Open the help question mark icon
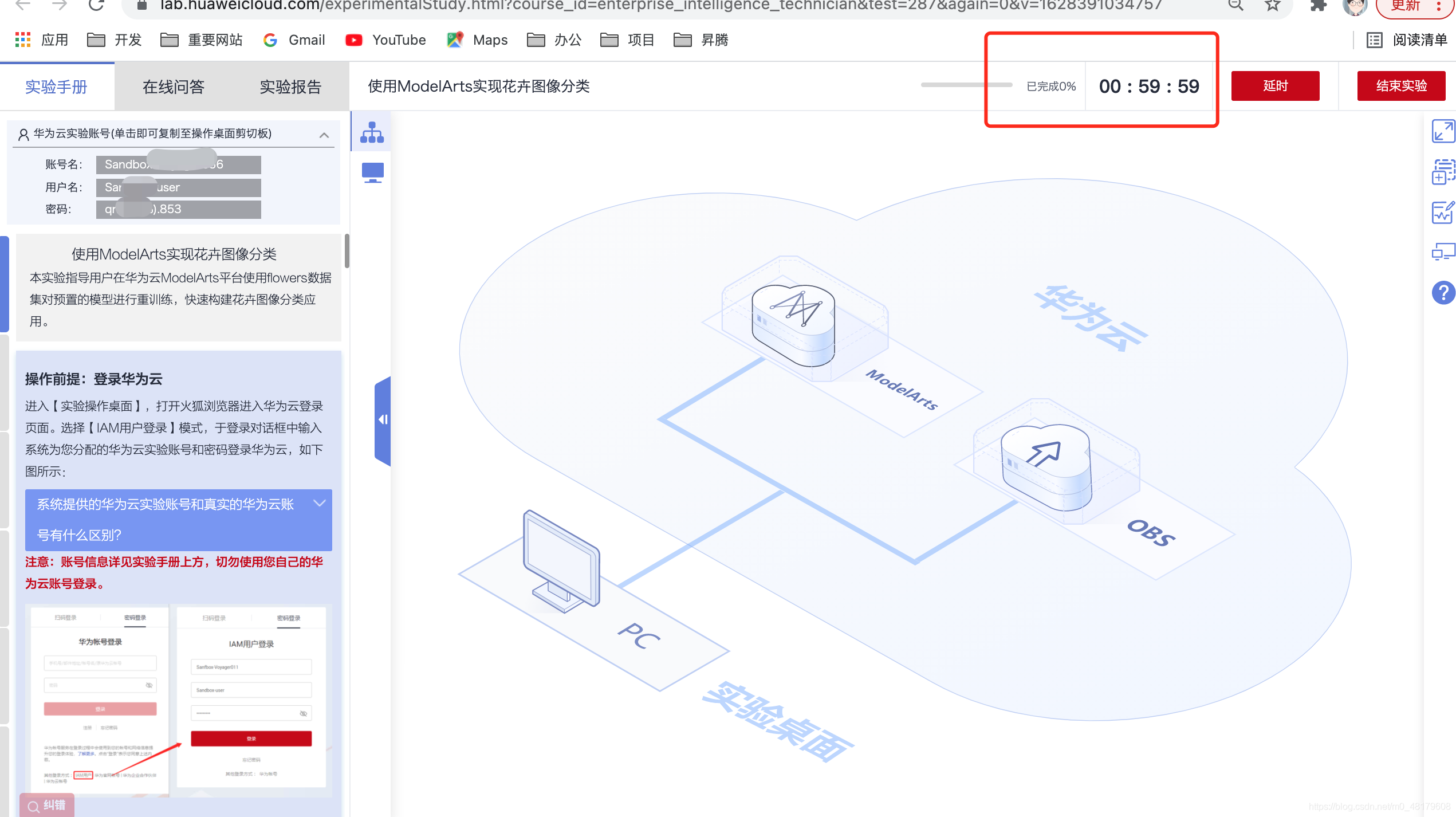Screen dimensions: 1456x817 [1443, 292]
